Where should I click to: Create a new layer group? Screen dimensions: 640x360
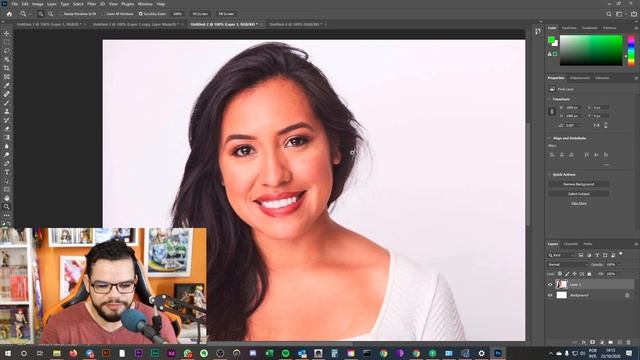pyautogui.click(x=611, y=342)
